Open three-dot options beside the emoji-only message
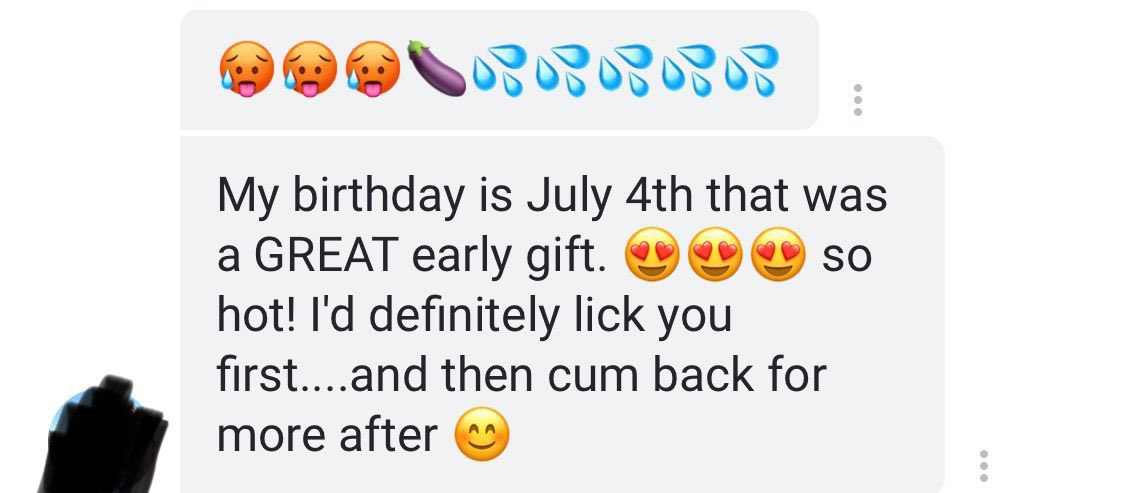Image resolution: width=1125 pixels, height=493 pixels. (x=857, y=100)
